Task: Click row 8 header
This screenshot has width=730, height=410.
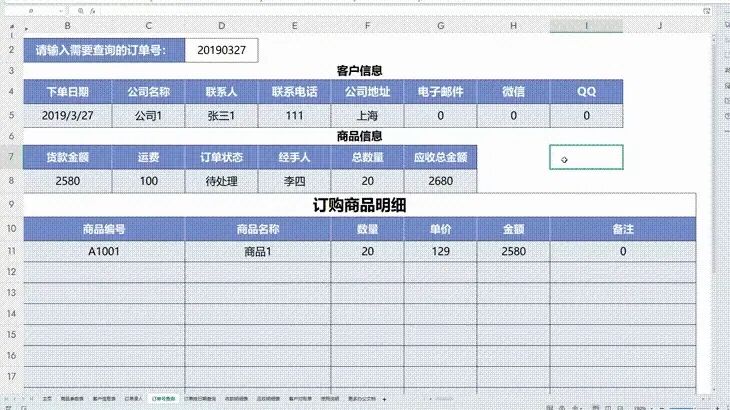Action: tap(10, 181)
